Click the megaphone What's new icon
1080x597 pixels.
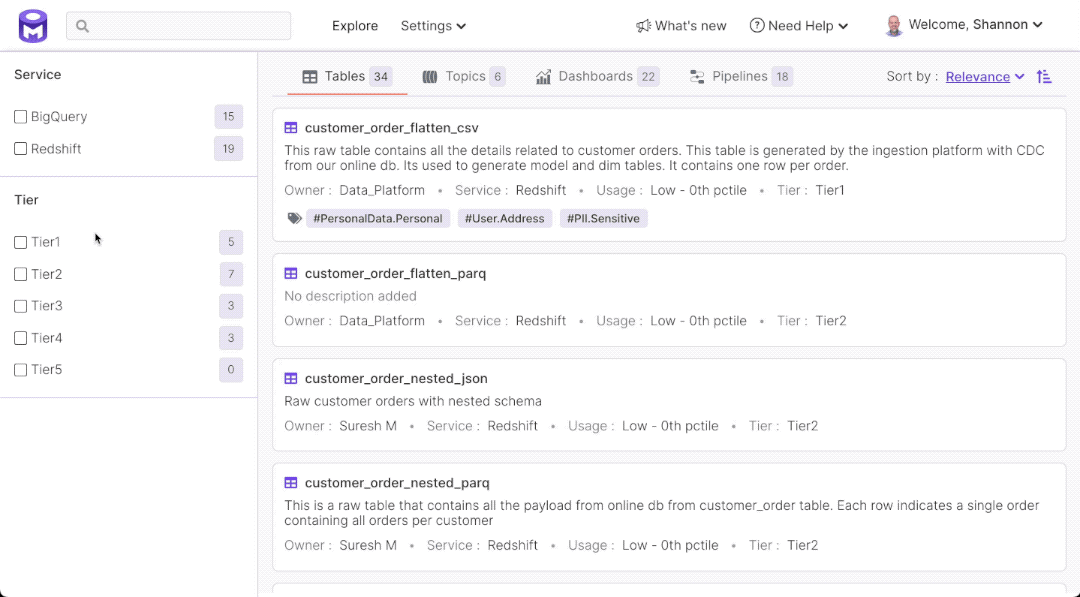(x=643, y=26)
